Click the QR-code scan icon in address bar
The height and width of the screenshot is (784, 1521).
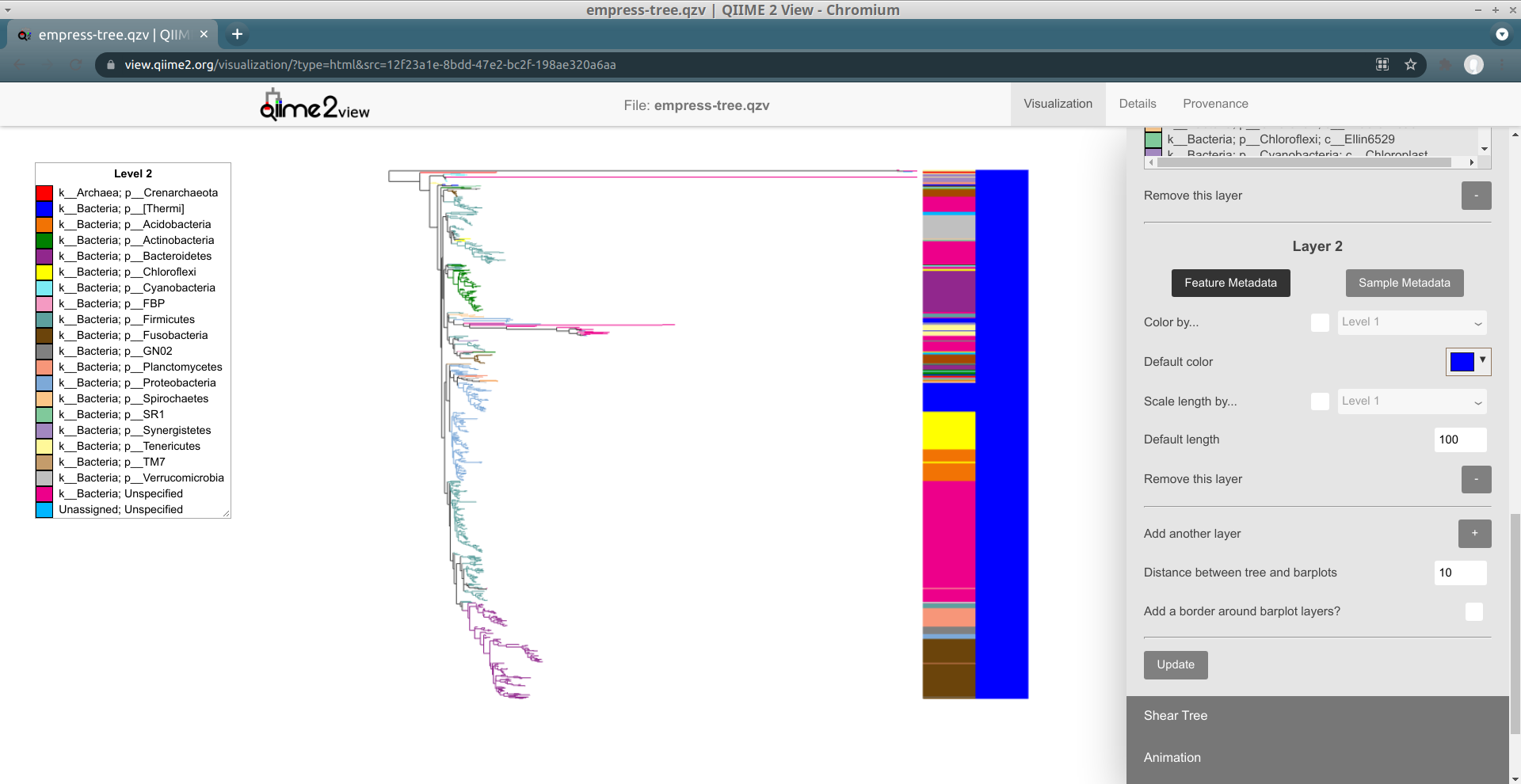[x=1382, y=65]
